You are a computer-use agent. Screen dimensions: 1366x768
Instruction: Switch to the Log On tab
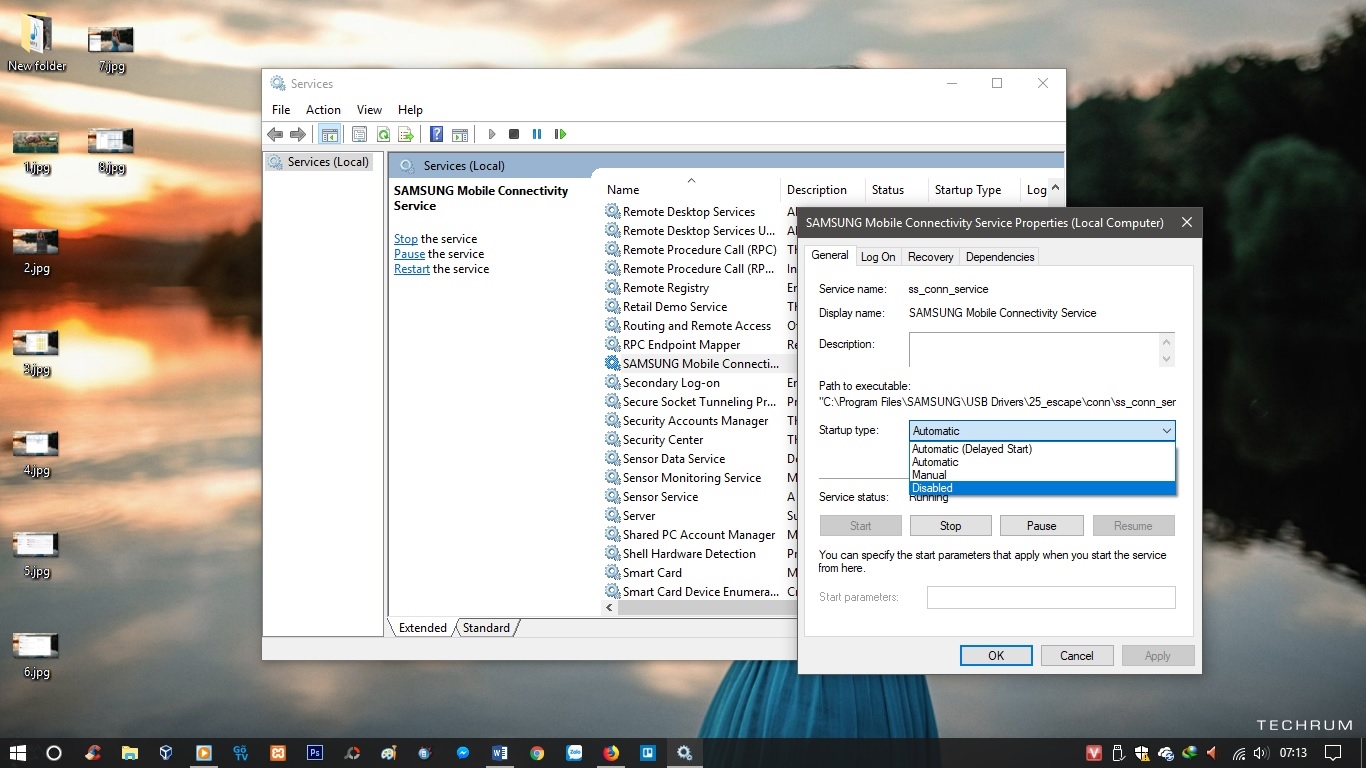[878, 257]
